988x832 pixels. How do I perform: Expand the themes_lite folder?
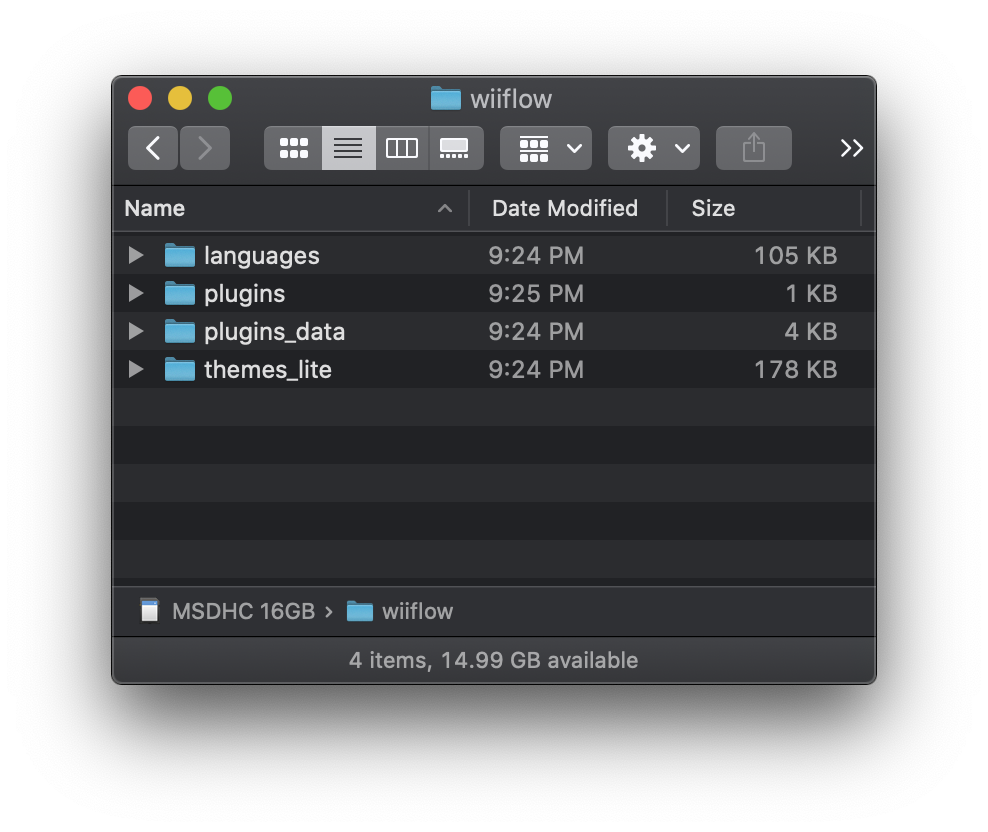135,369
